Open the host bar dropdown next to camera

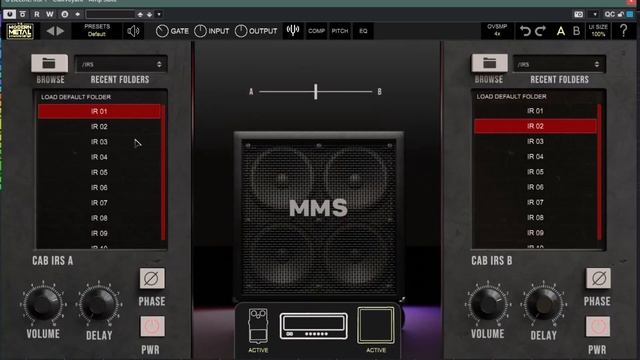[x=595, y=14]
